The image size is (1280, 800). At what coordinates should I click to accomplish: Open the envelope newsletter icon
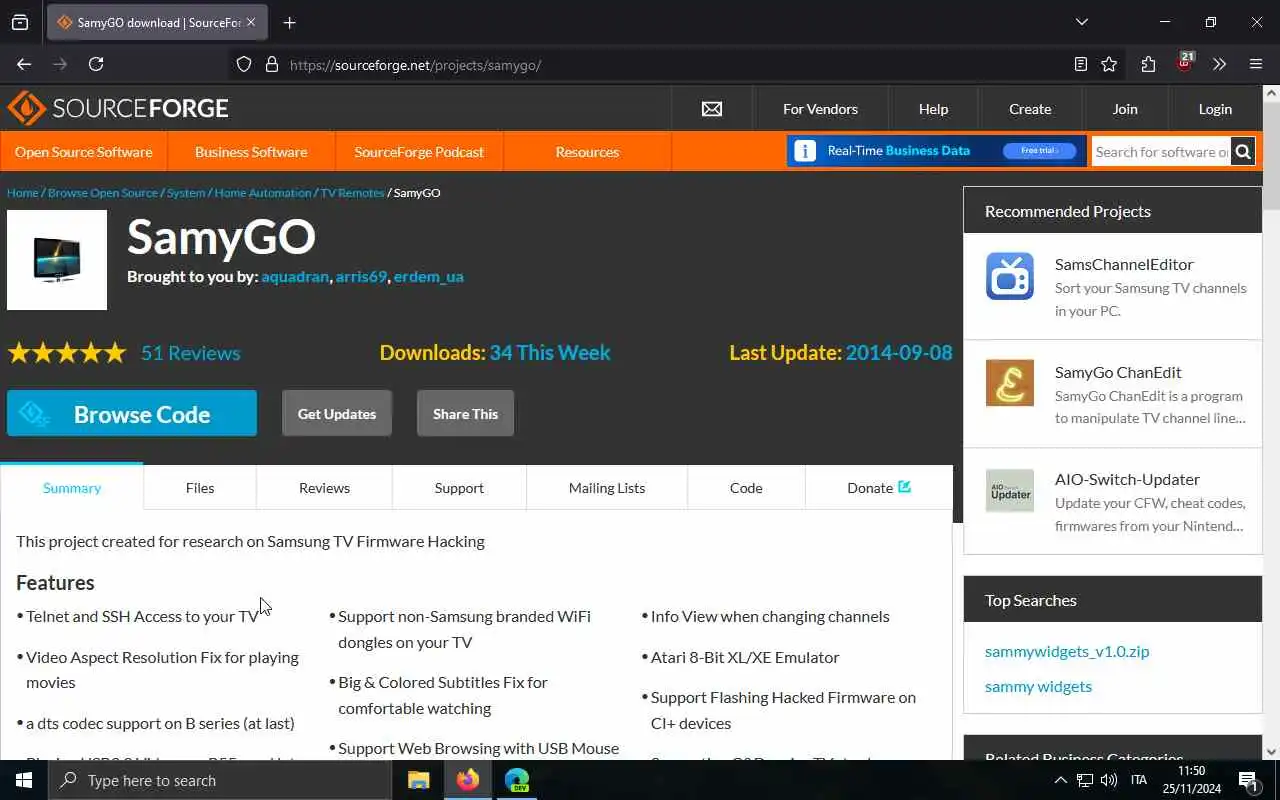pos(712,109)
